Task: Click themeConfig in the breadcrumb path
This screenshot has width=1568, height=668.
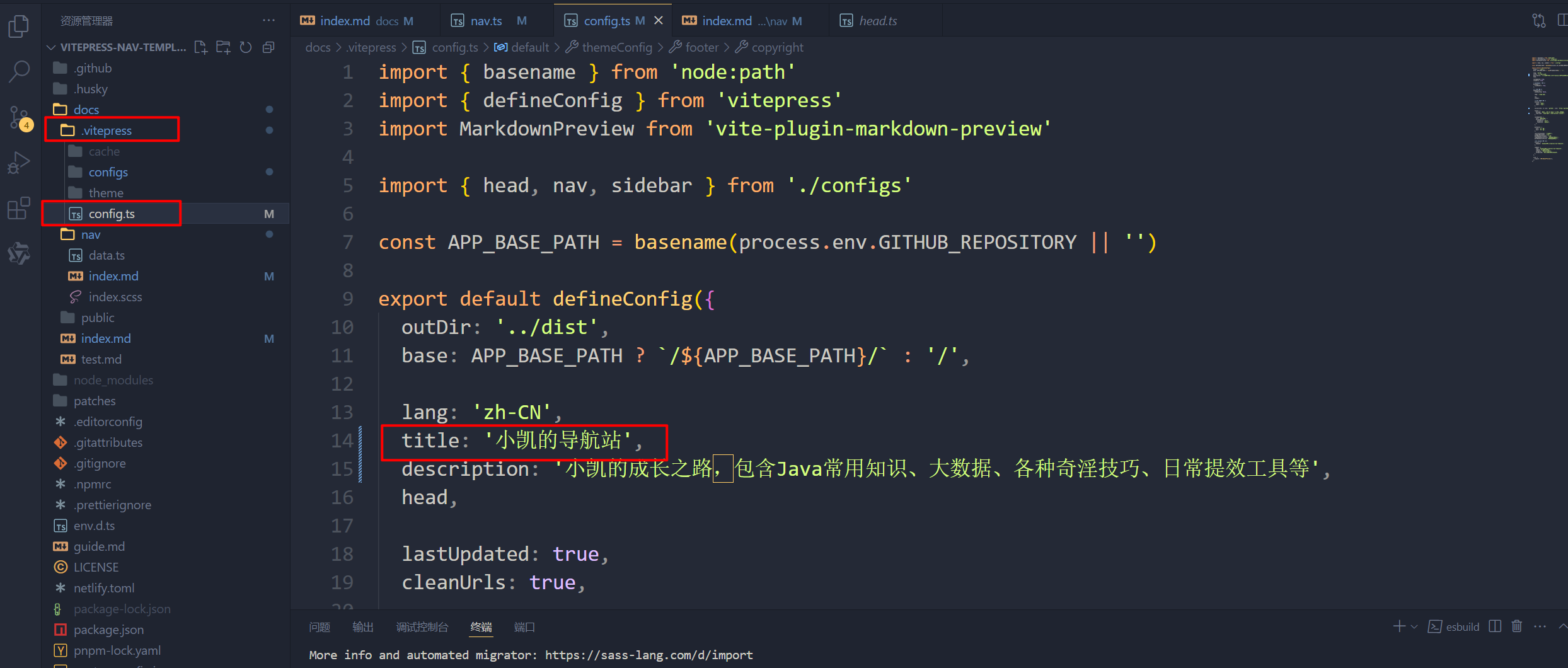Action: pyautogui.click(x=616, y=47)
